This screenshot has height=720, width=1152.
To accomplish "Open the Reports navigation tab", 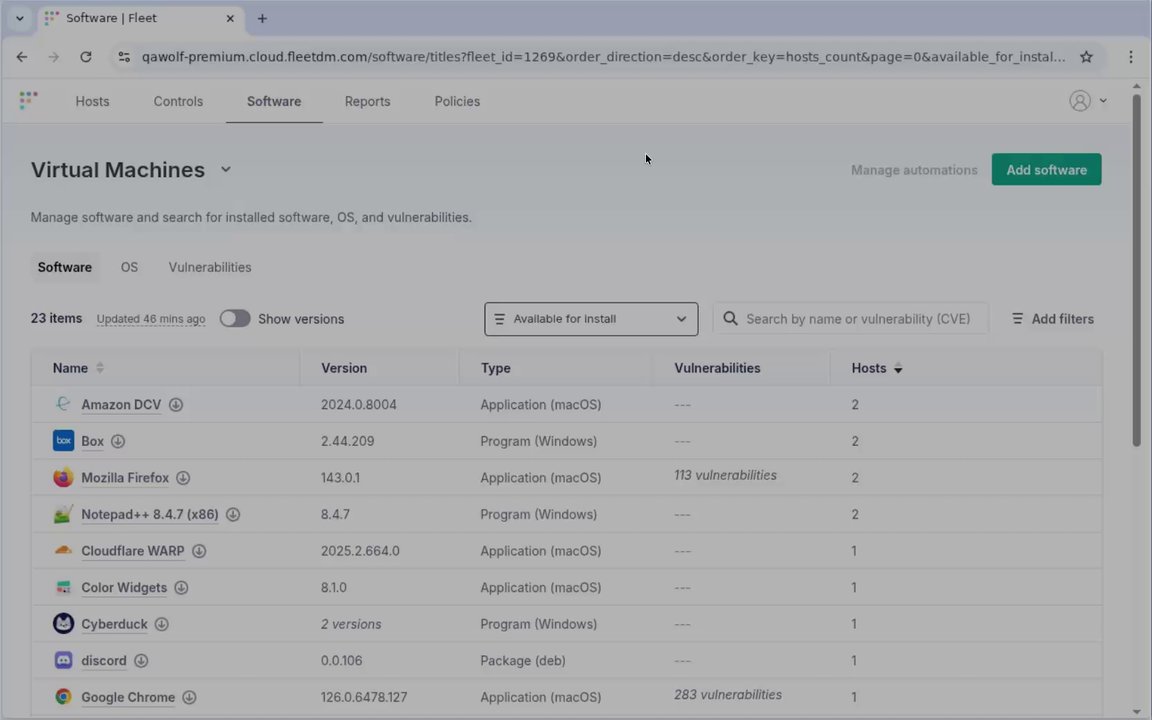I will [x=367, y=101].
